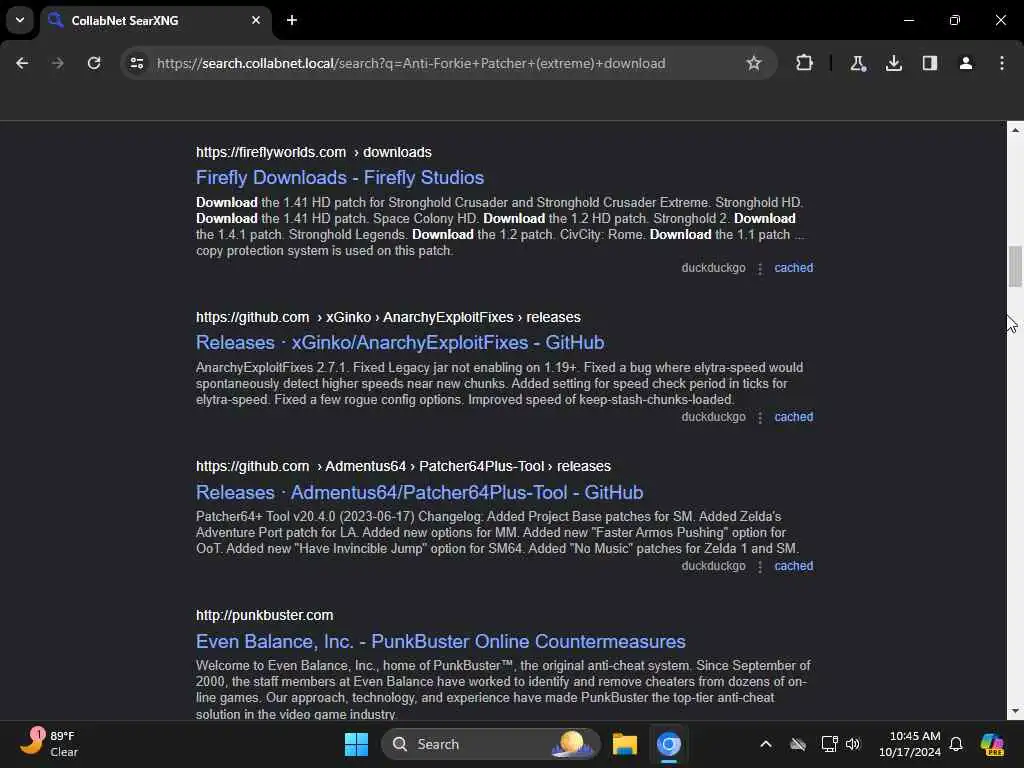Click the fireflyworlds.com downloads URL text
Viewport: 1024px width, 768px height.
313,152
